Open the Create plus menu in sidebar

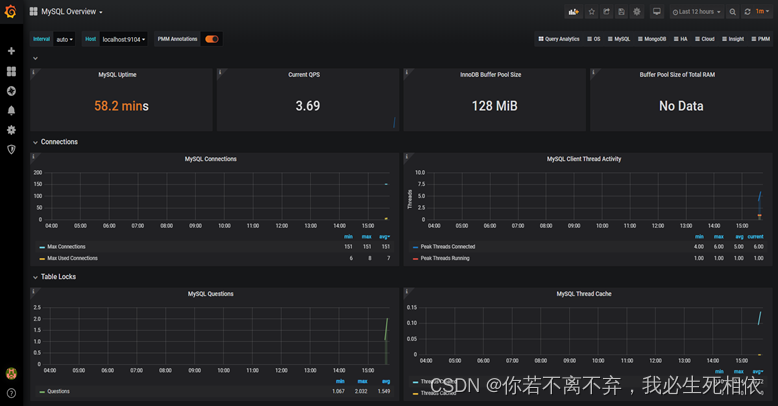pos(11,51)
